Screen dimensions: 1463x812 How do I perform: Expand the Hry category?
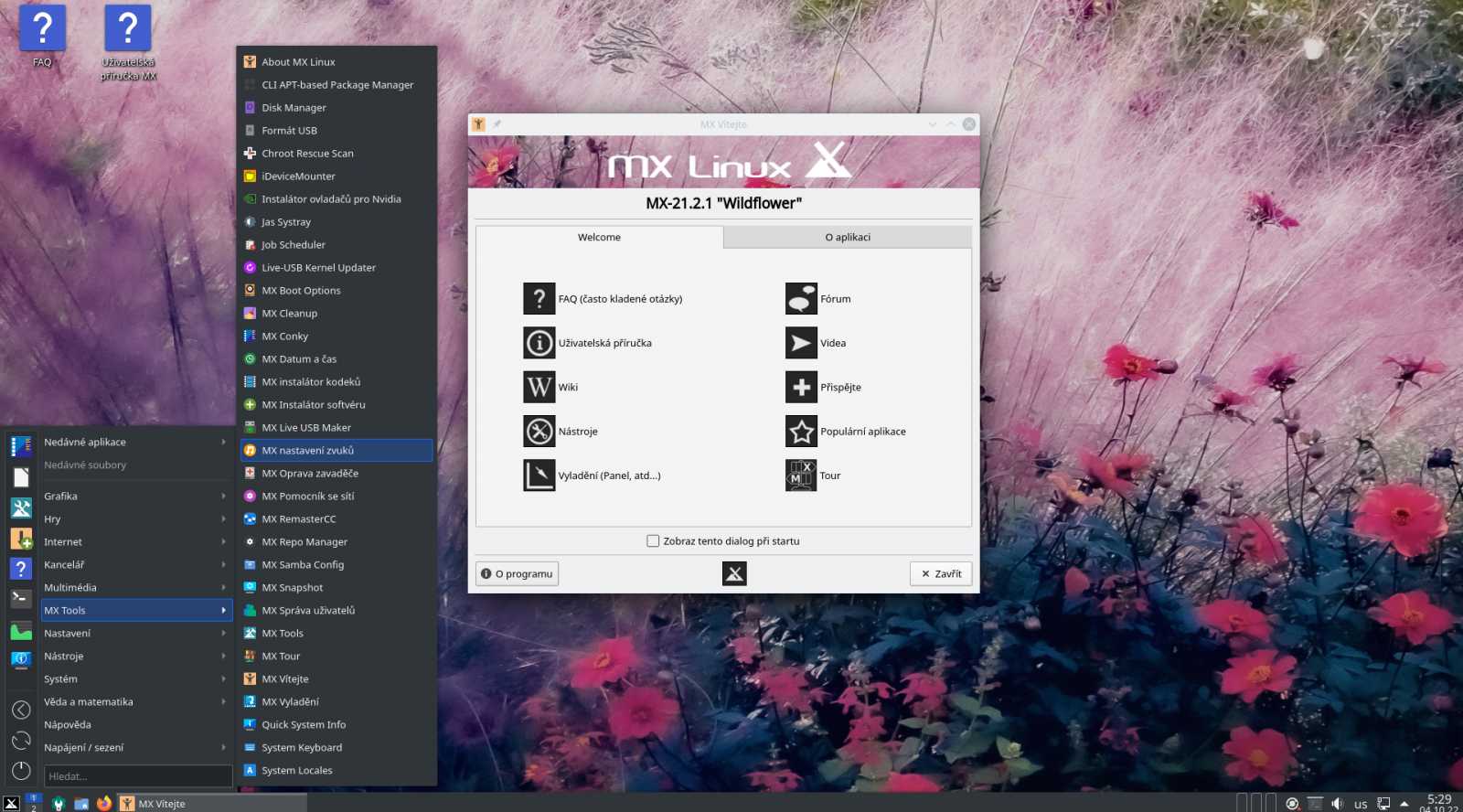click(x=136, y=518)
